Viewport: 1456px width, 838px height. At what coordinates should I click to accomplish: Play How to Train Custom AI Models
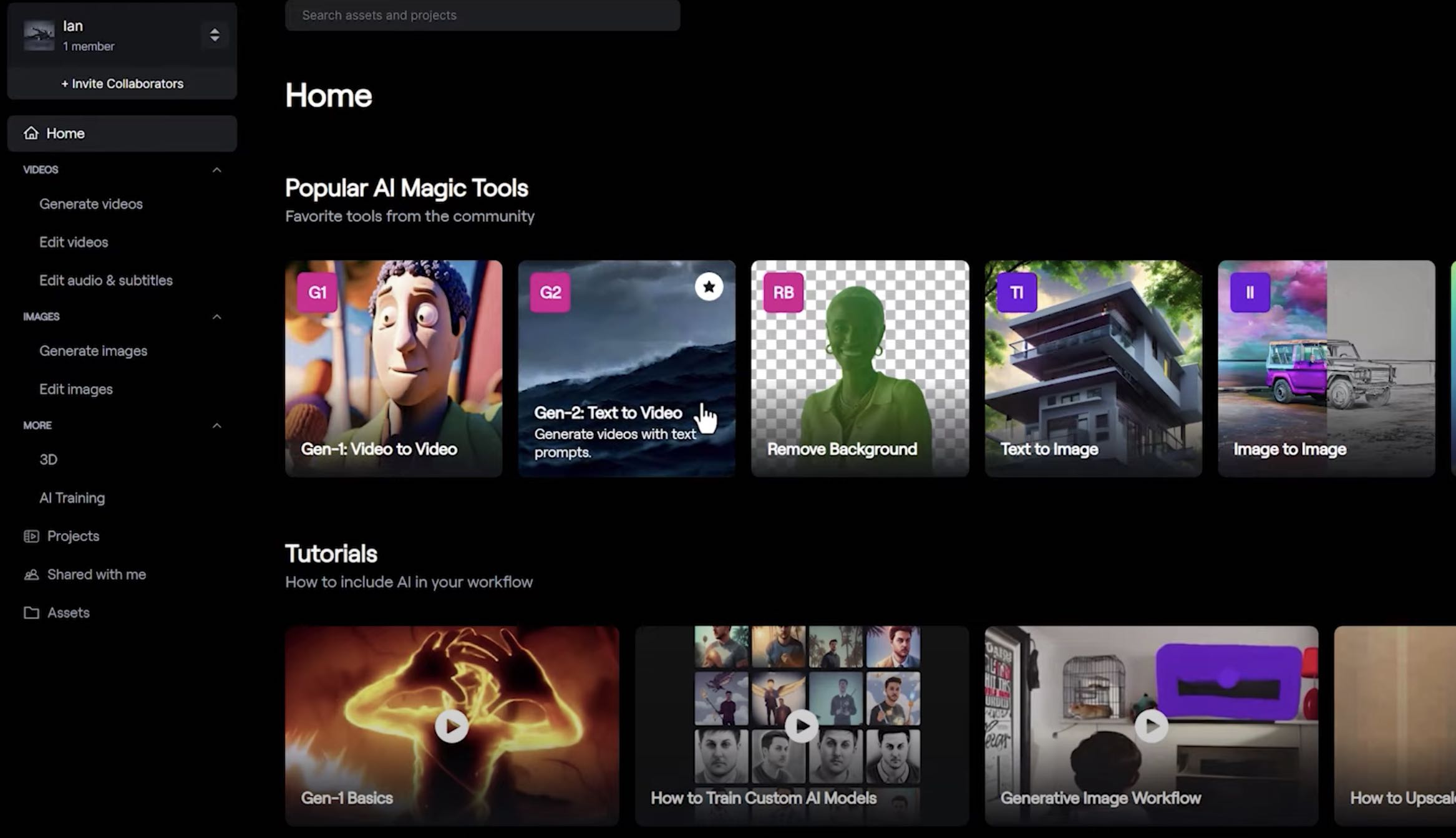point(802,726)
